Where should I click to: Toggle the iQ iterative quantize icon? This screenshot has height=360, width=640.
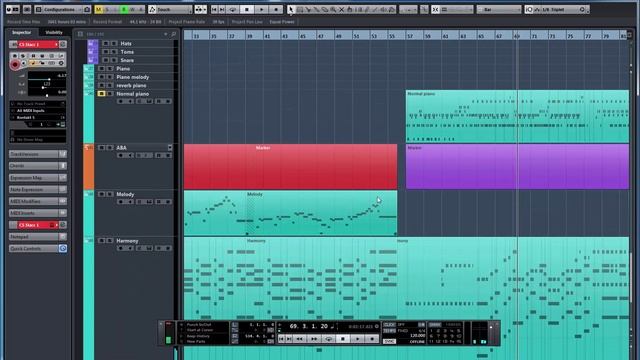pyautogui.click(x=529, y=9)
